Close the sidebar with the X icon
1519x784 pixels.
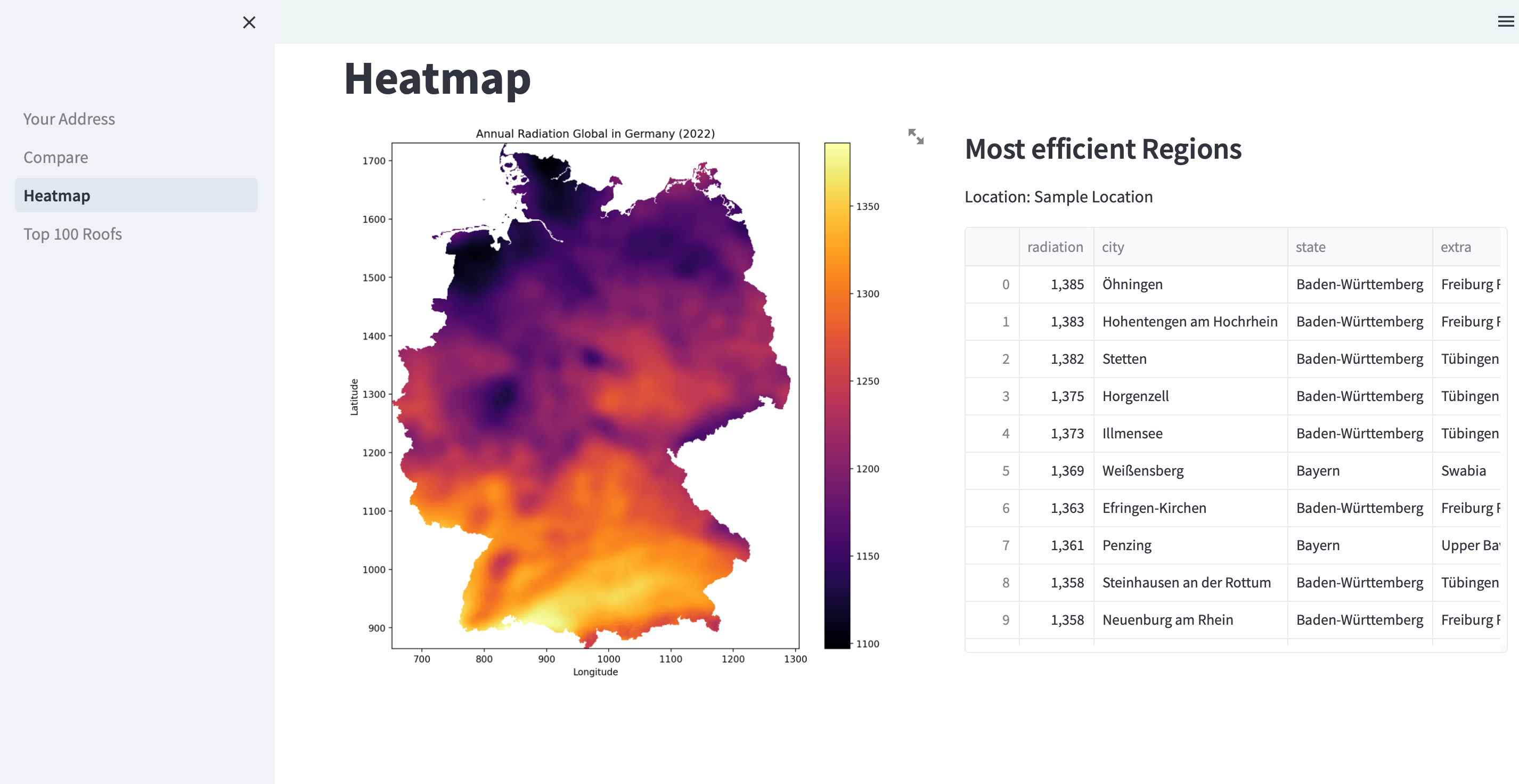coord(249,22)
